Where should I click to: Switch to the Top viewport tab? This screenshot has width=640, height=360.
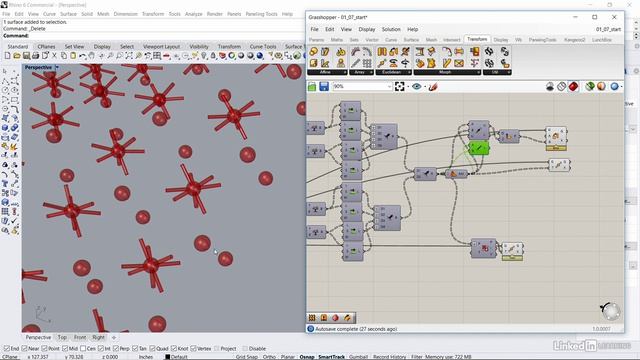coord(62,338)
